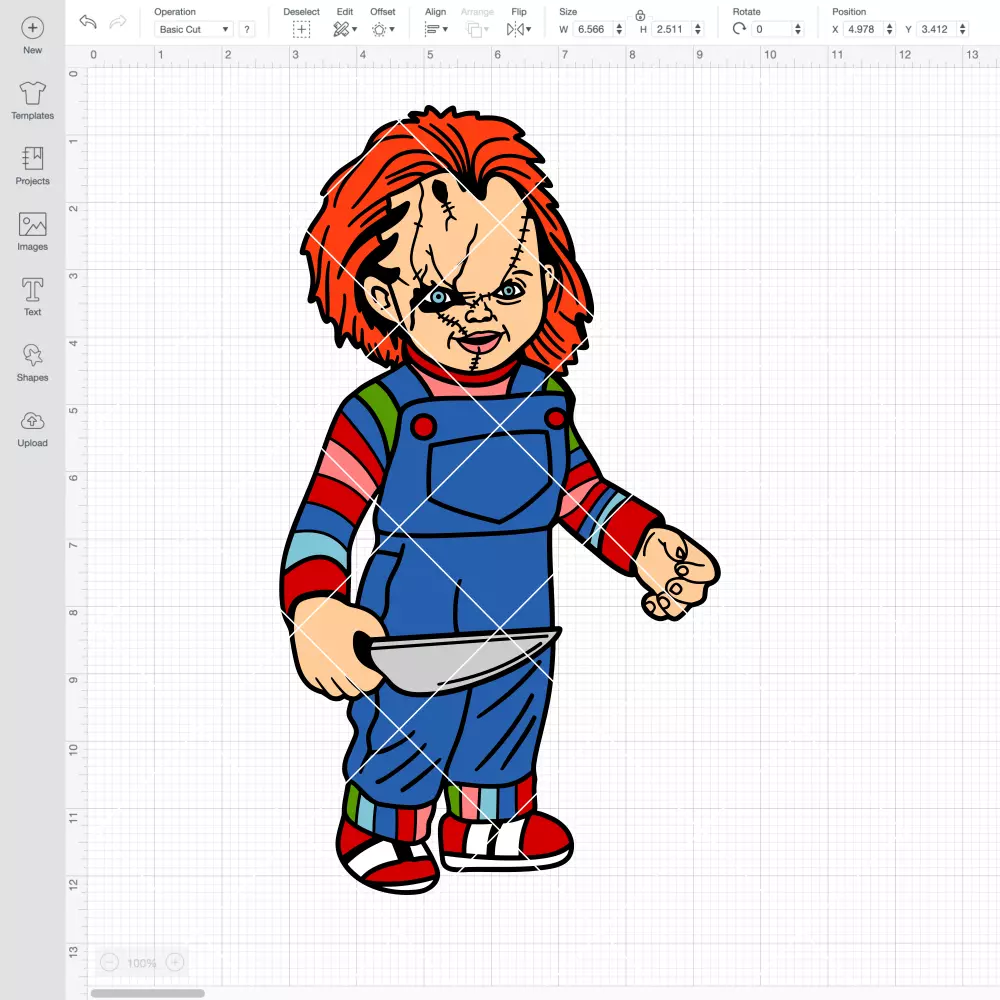1000x1000 pixels.
Task: Click the Undo arrow
Action: [x=88, y=22]
